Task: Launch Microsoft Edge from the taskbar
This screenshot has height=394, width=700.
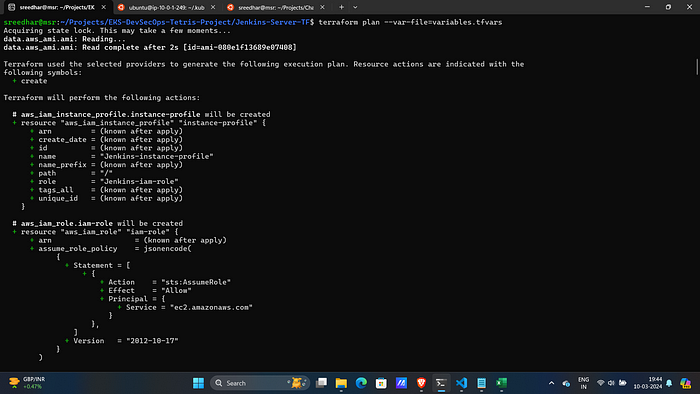Action: click(x=361, y=383)
